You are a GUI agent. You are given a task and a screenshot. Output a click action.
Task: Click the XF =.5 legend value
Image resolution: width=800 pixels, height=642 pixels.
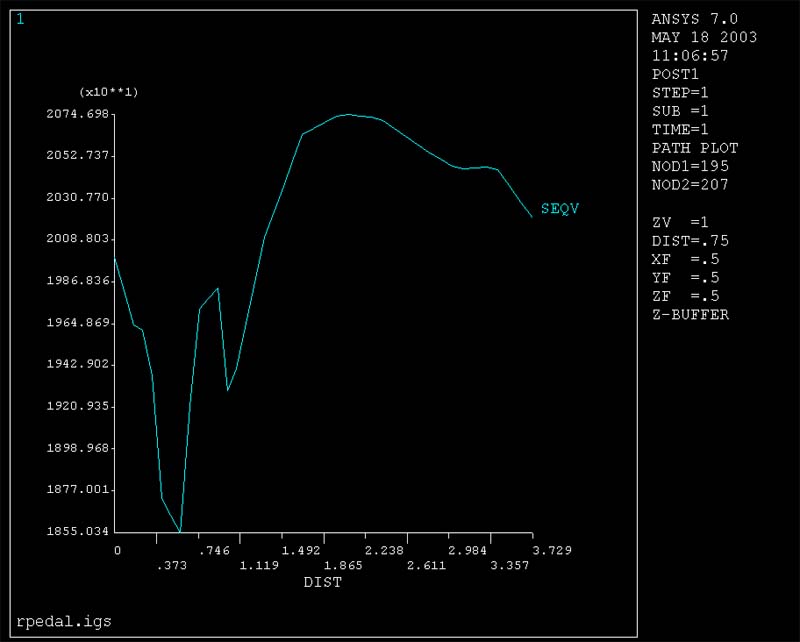pos(685,259)
